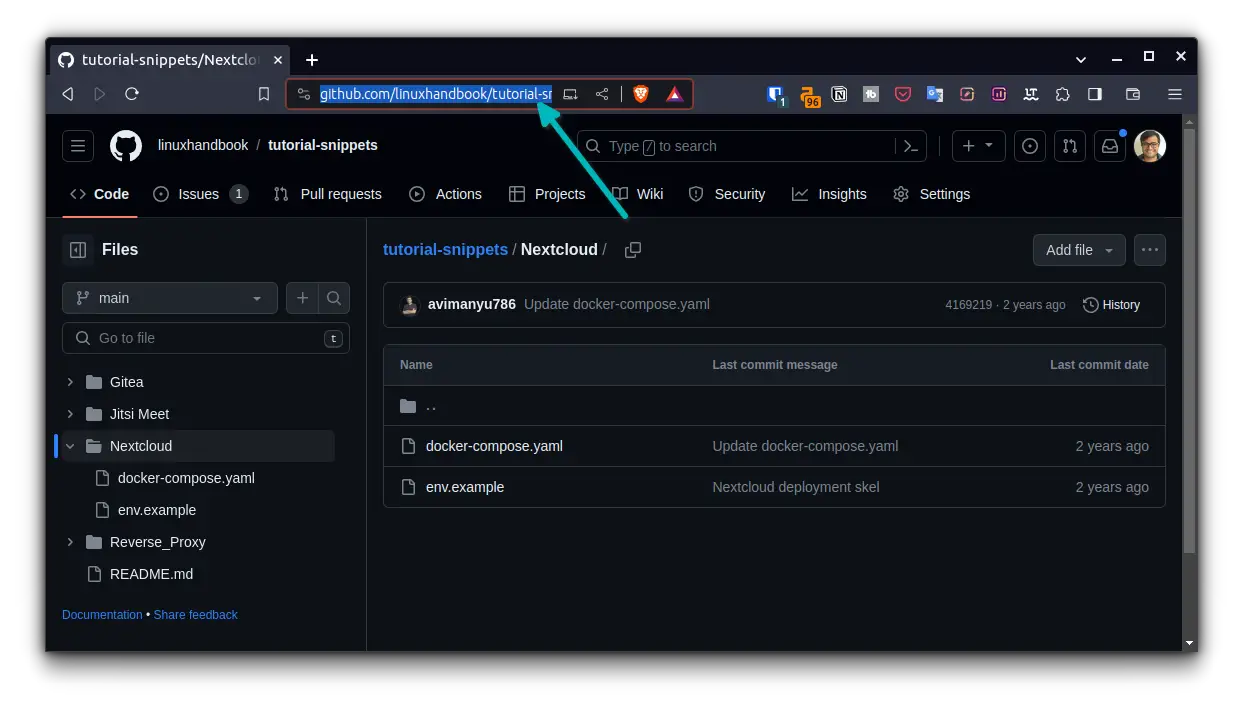
Task: Open repository Settings tab
Action: click(x=932, y=194)
